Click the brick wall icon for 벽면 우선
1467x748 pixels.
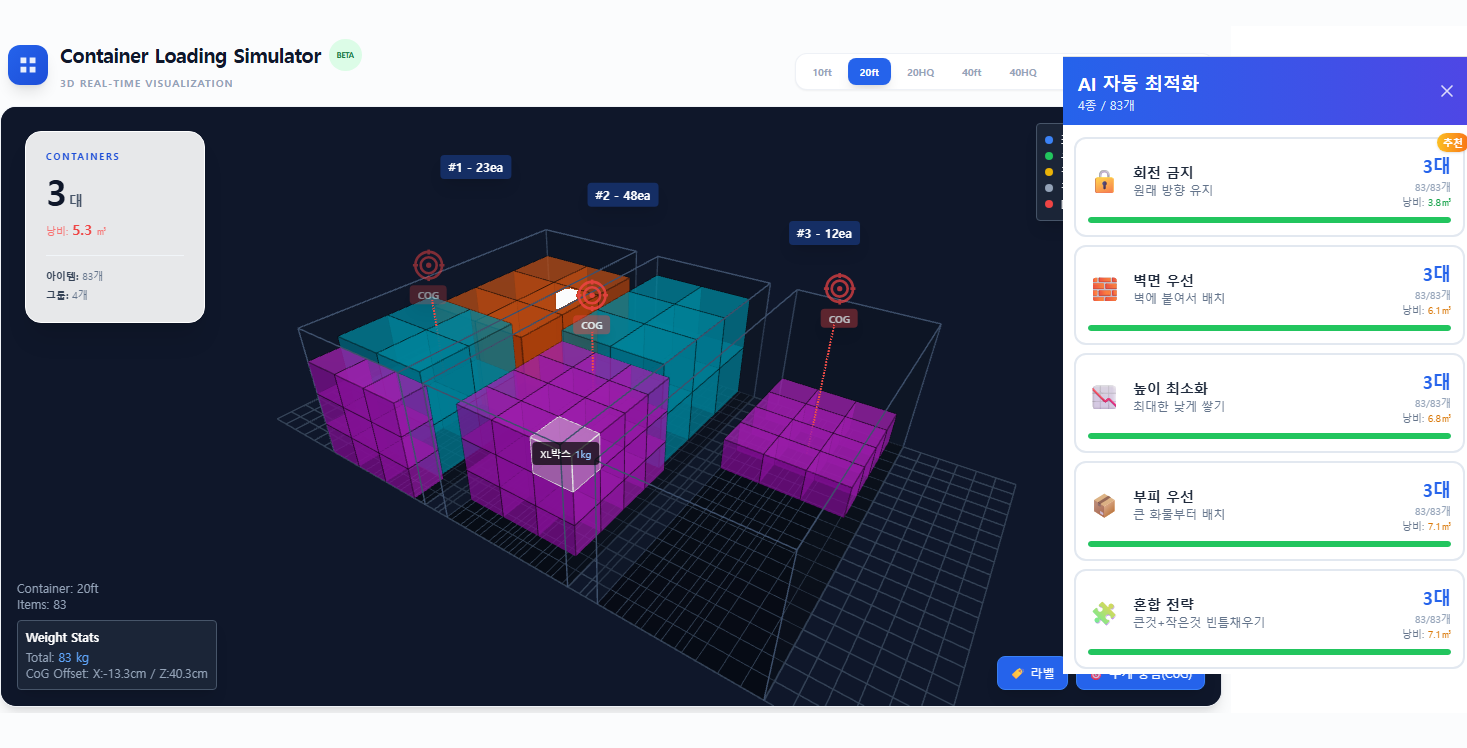pos(1104,289)
